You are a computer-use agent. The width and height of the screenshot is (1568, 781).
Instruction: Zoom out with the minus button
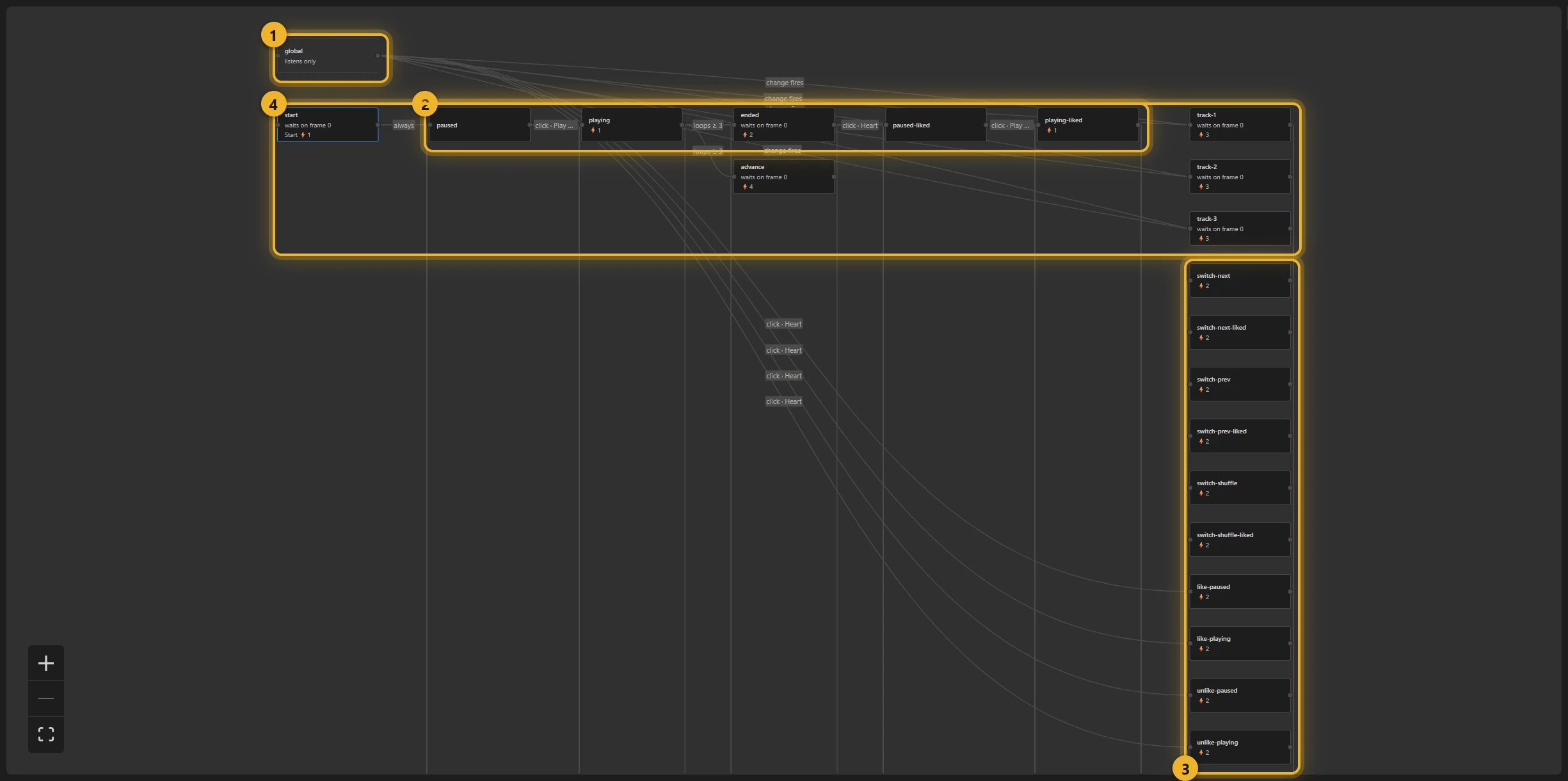pos(46,698)
